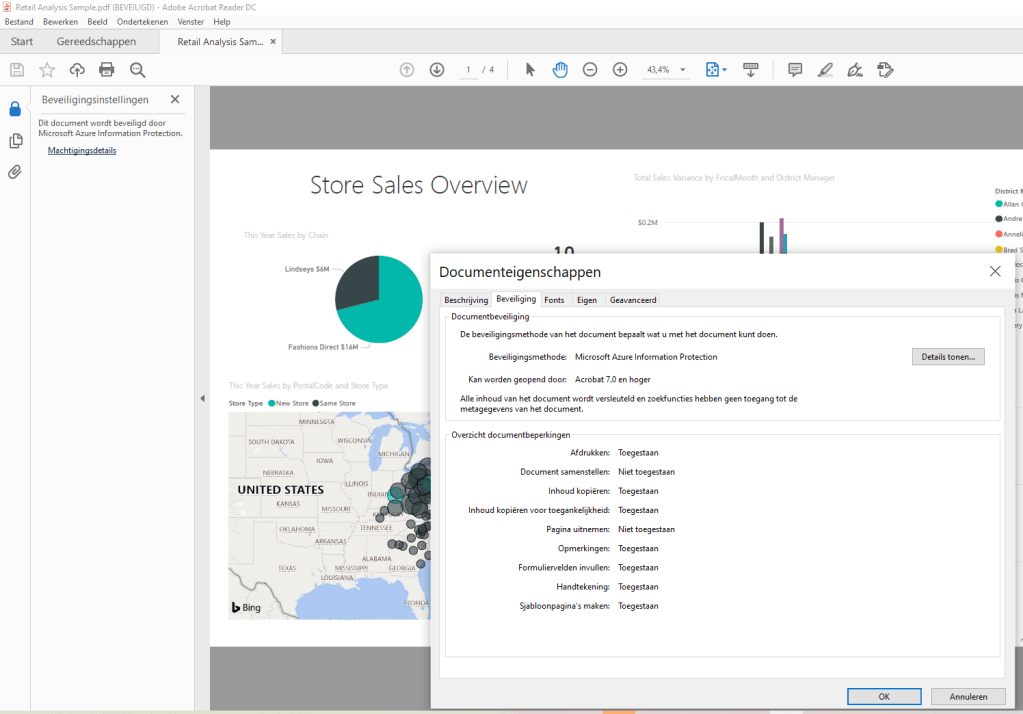Click the Details tonen button

point(946,356)
